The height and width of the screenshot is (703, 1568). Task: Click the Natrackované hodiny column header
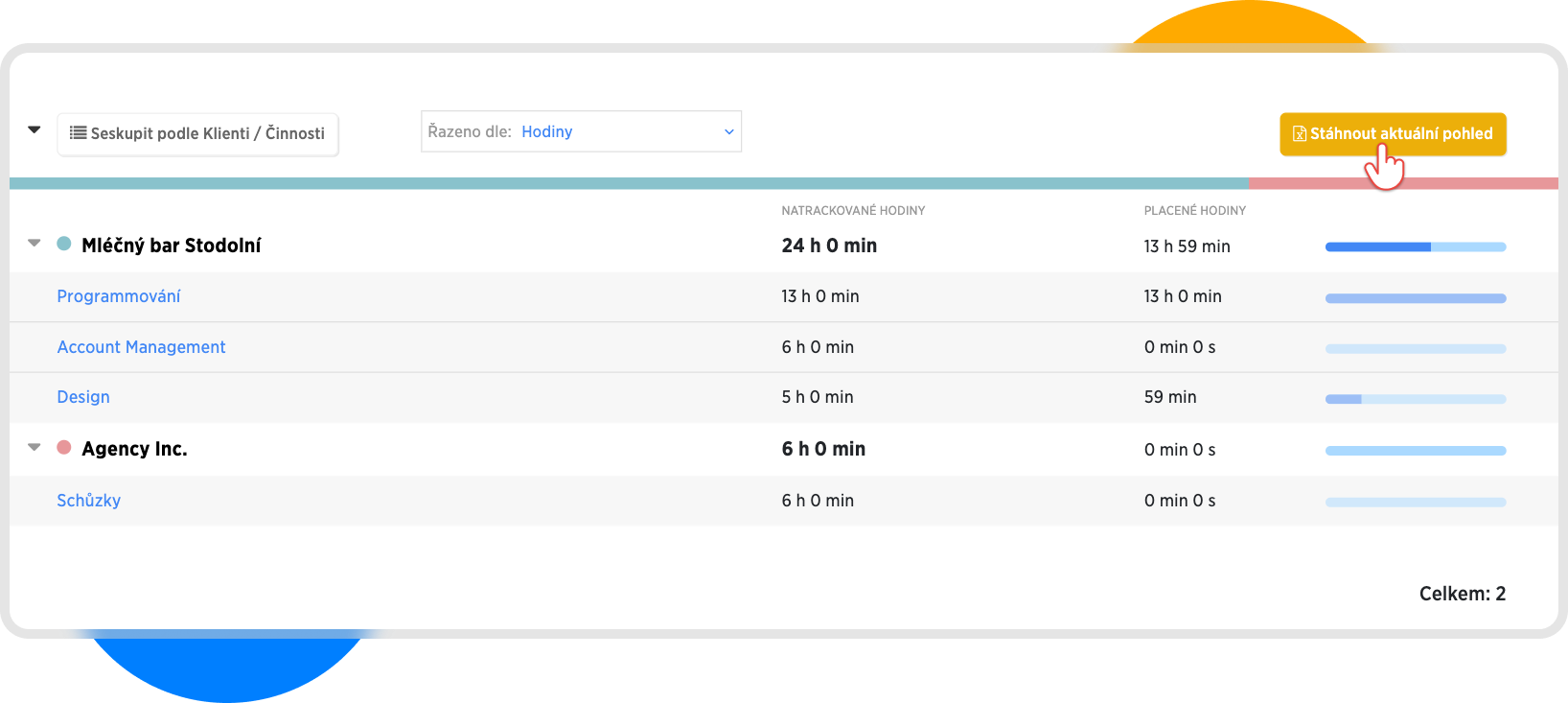[853, 211]
